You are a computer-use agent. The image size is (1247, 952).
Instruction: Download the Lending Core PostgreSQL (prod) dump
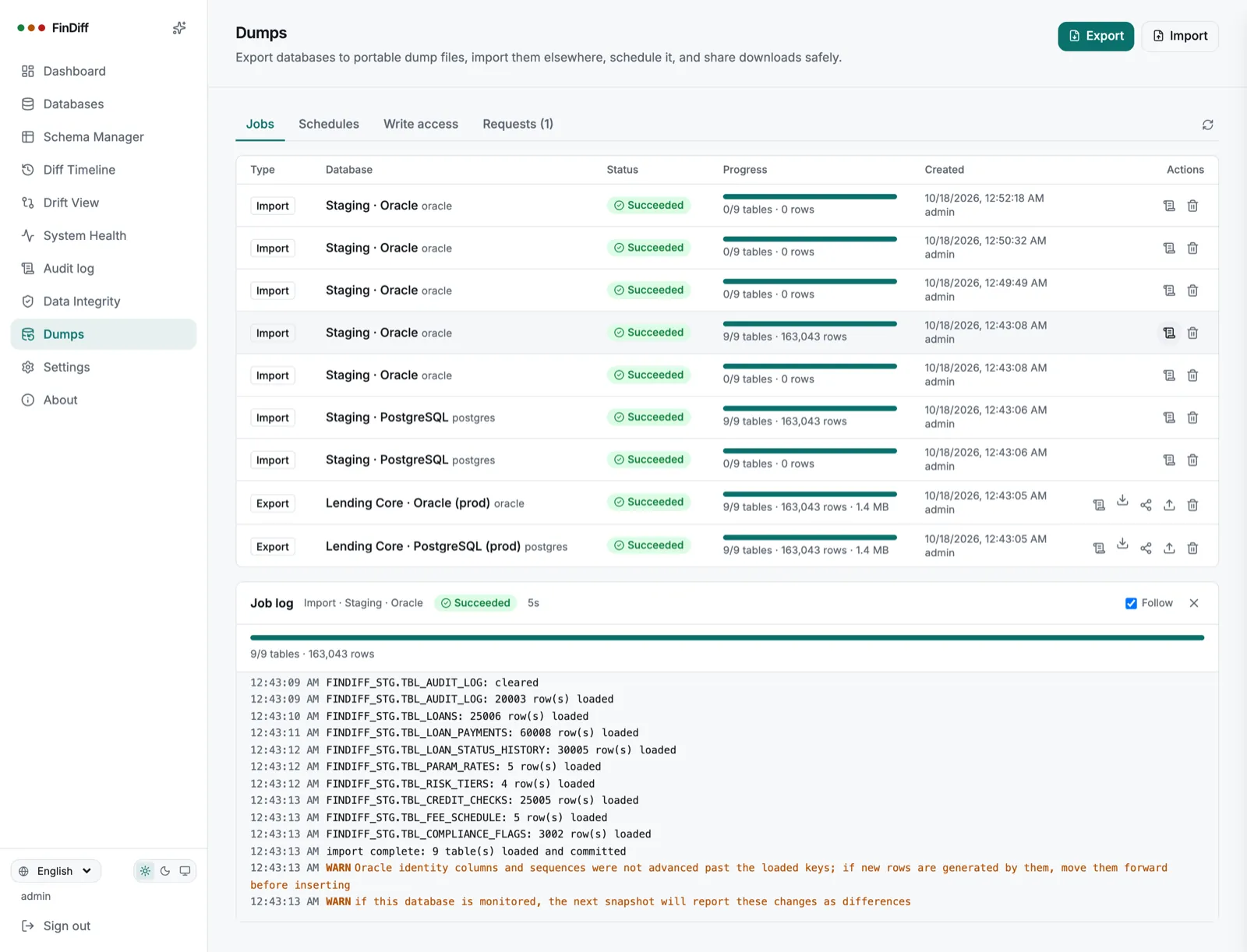(1122, 544)
